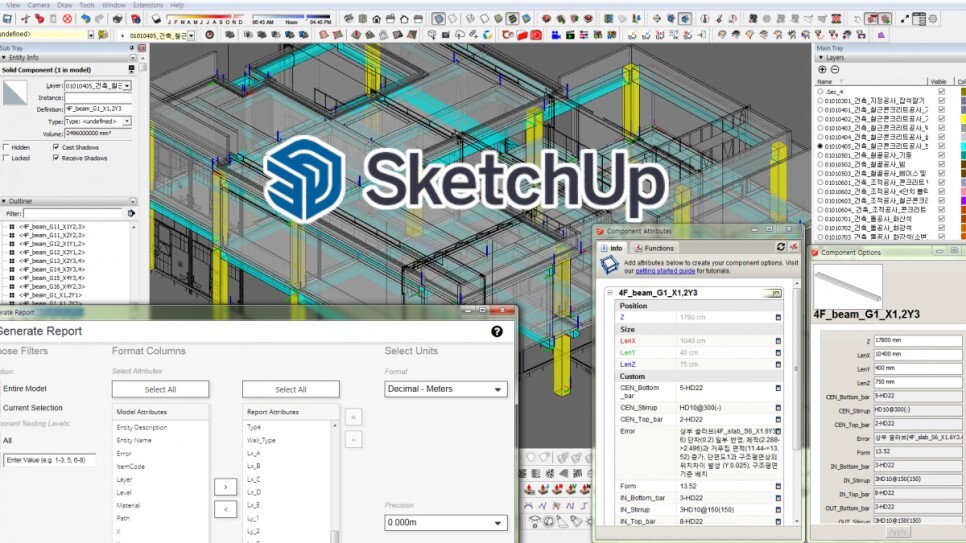This screenshot has width=966, height=543.
Task: Switch to the Functions tab
Action: coord(654,248)
